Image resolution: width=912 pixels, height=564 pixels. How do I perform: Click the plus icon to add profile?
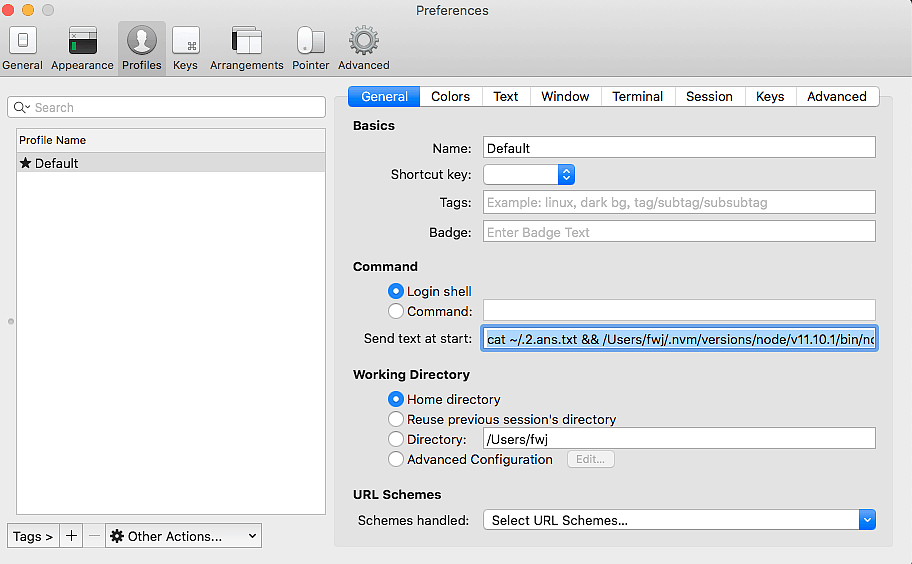[x=71, y=536]
